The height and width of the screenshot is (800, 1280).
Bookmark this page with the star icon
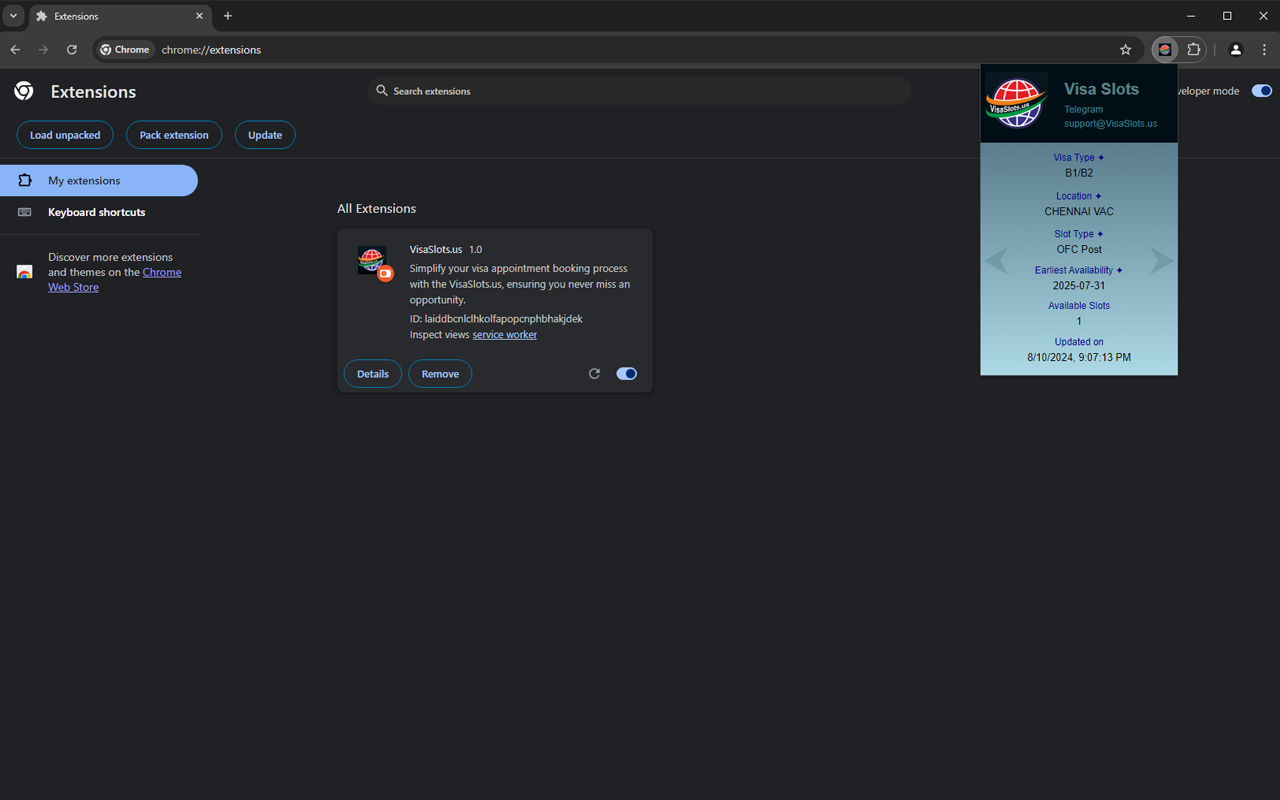click(x=1126, y=50)
